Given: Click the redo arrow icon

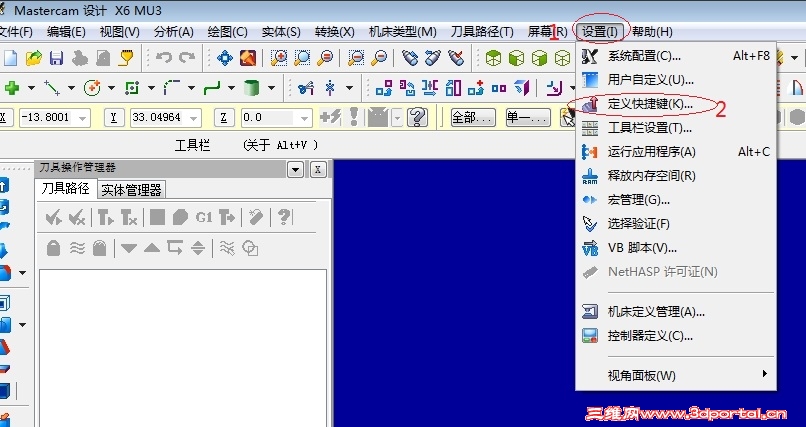Looking at the screenshot, I should (187, 58).
